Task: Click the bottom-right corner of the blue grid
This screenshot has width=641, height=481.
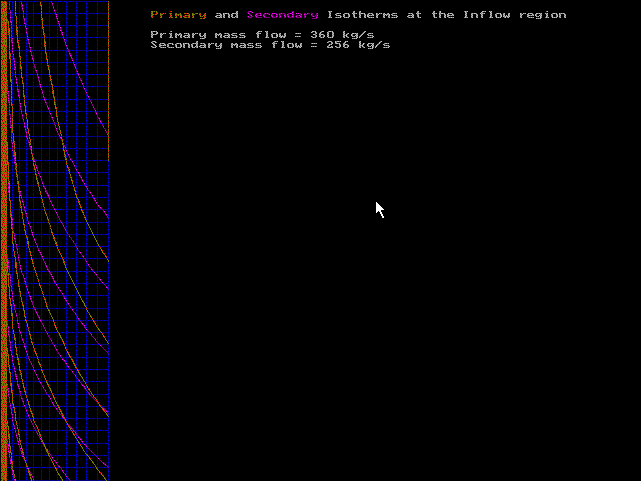Action: 107,478
